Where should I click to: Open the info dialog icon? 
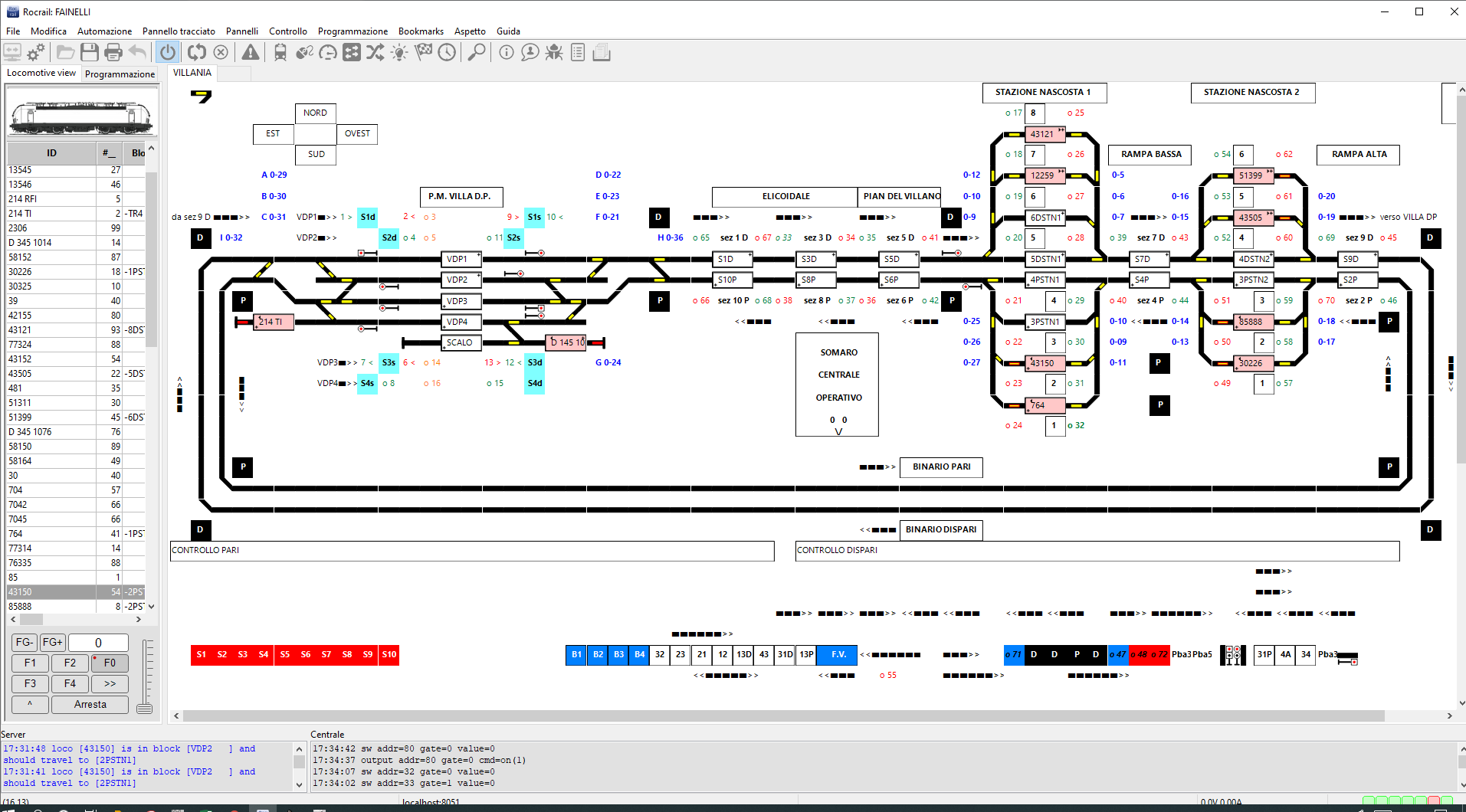pyautogui.click(x=505, y=52)
